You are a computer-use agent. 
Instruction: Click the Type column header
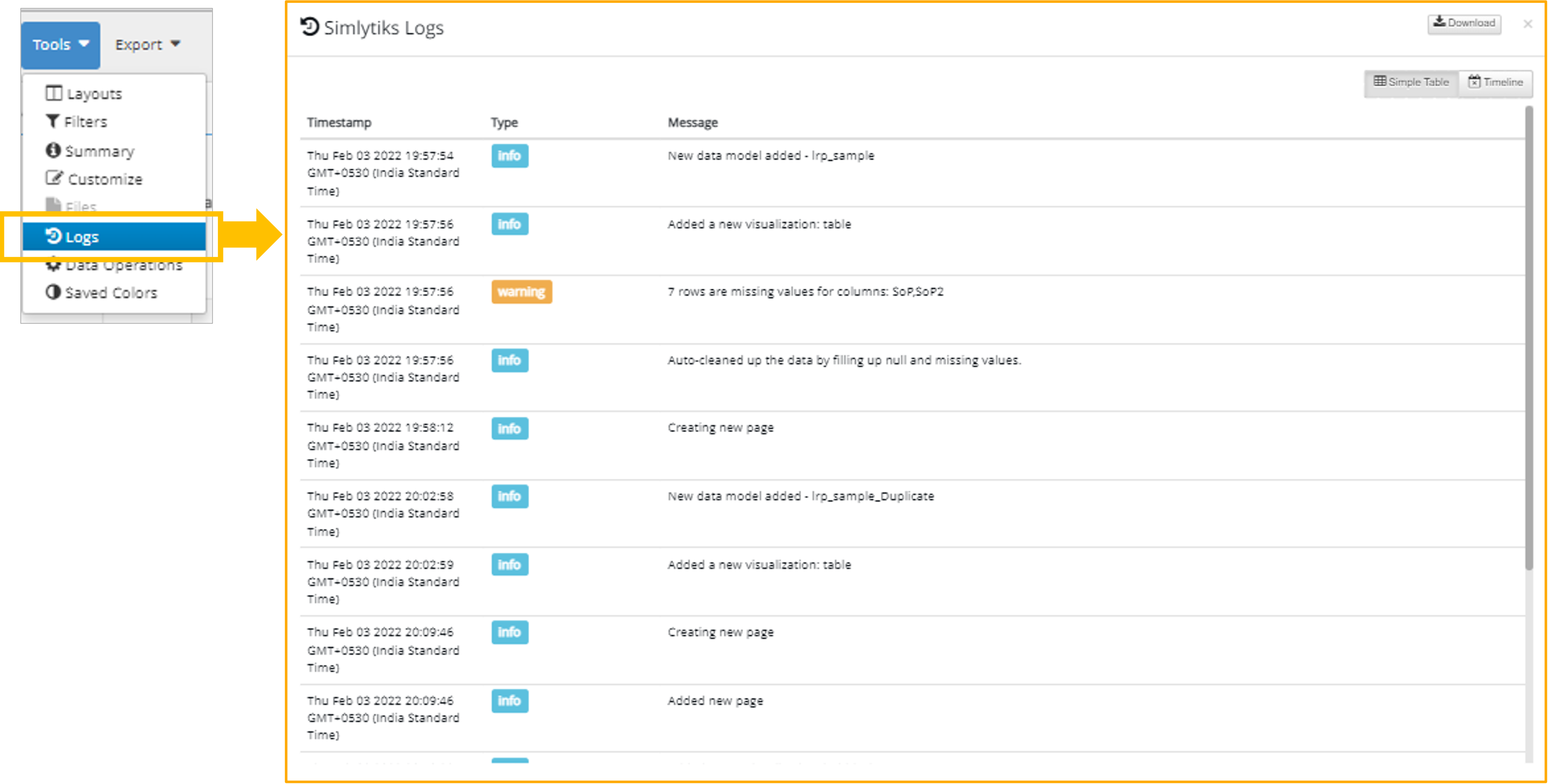point(504,123)
